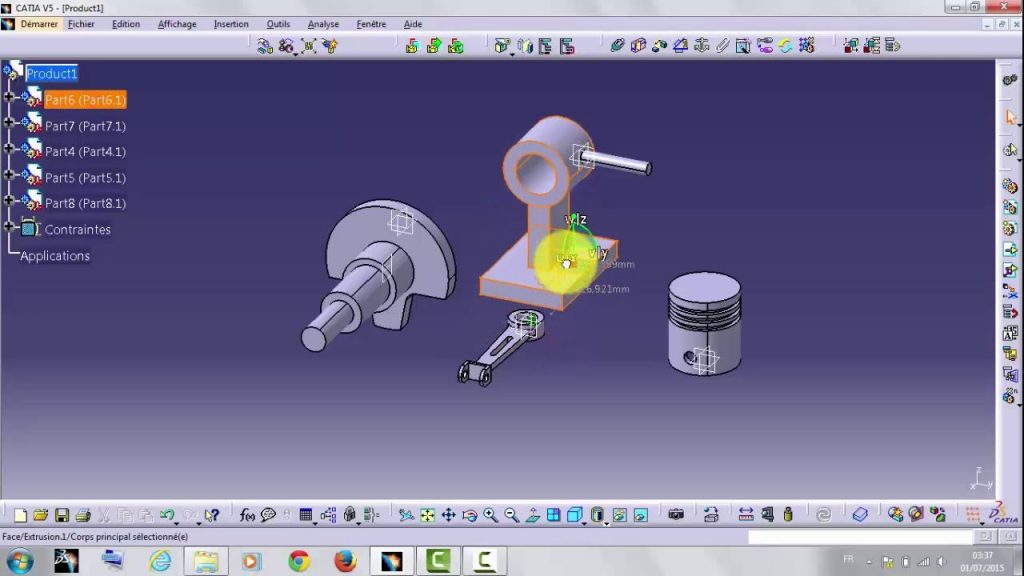Image resolution: width=1024 pixels, height=576 pixels.
Task: Click the Save icon in bottom toolbar
Action: click(62, 515)
